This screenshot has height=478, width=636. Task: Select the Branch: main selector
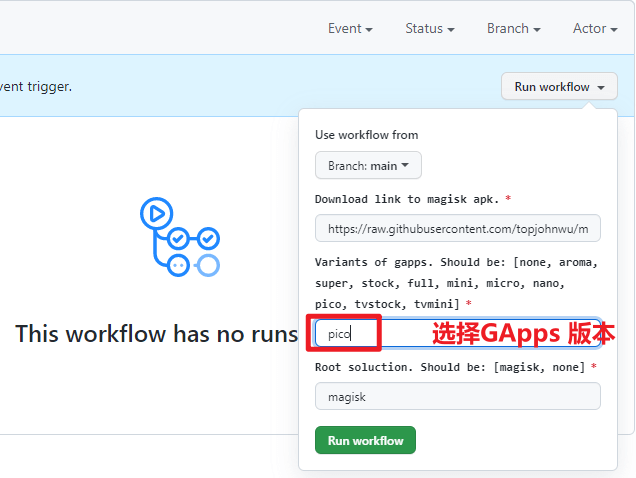tap(368, 165)
